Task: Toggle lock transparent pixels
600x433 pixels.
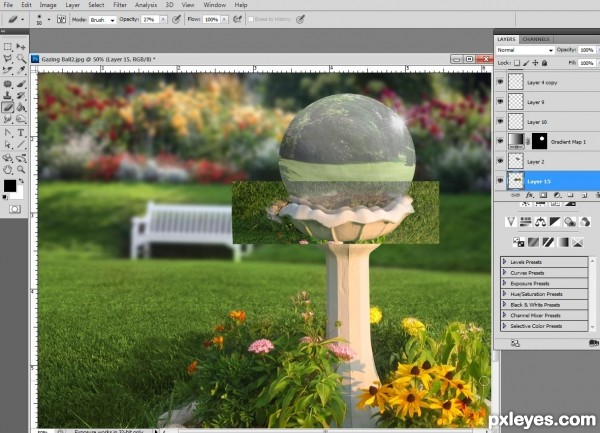Action: tap(517, 63)
